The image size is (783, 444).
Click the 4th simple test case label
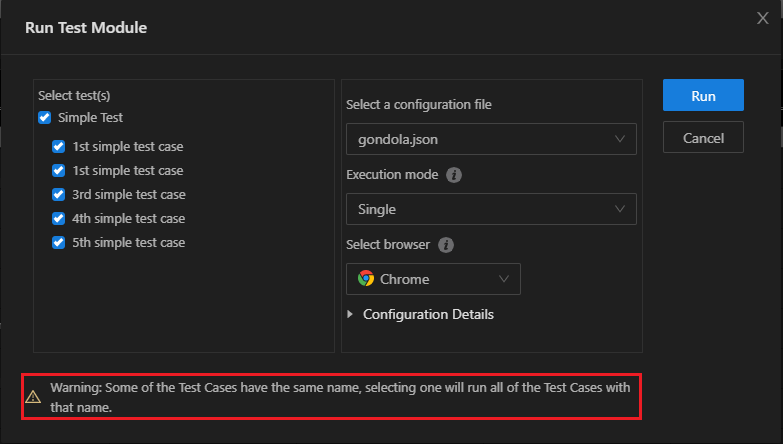[x=129, y=219]
